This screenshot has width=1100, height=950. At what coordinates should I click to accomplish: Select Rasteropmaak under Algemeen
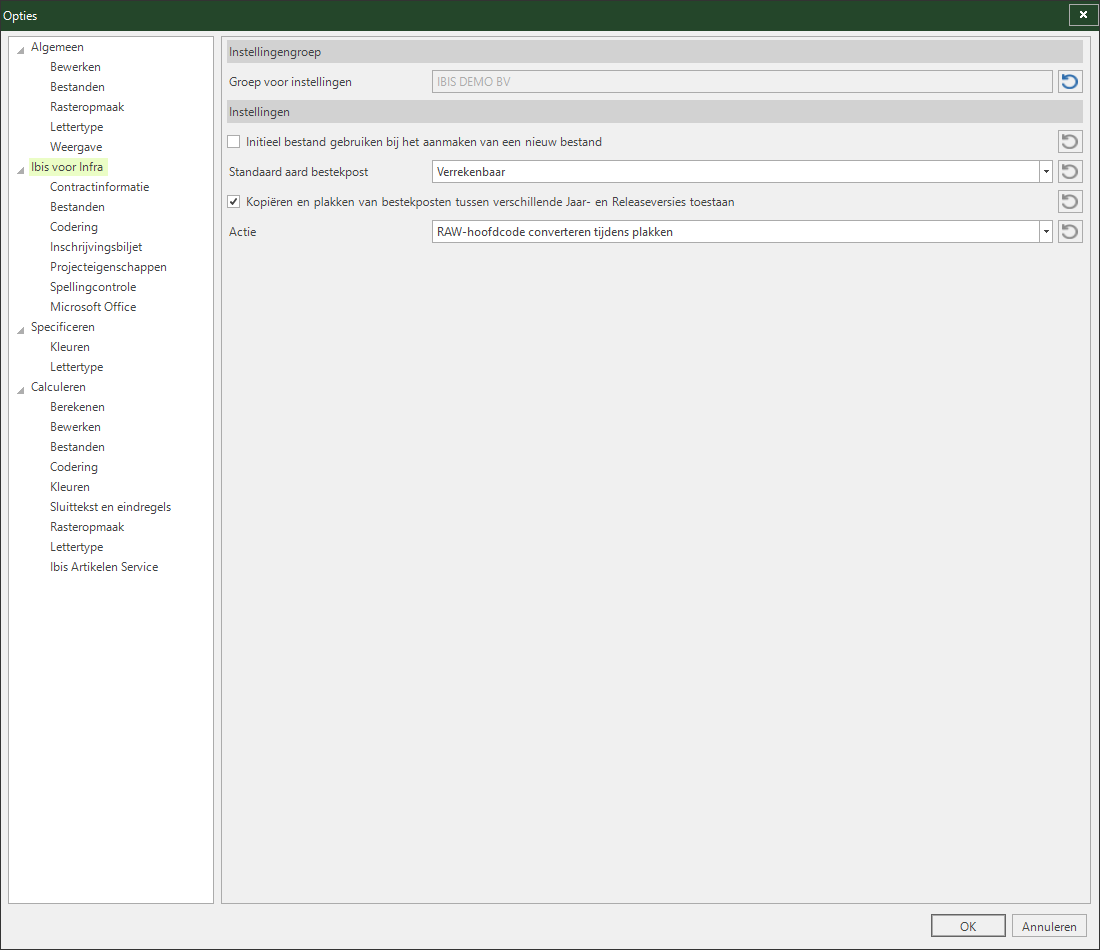click(87, 107)
